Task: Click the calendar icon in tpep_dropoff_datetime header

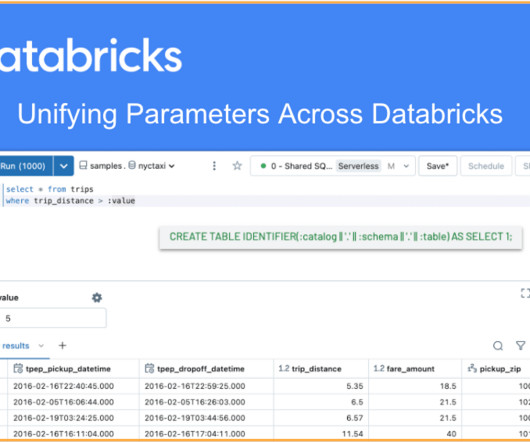Action: pos(149,368)
